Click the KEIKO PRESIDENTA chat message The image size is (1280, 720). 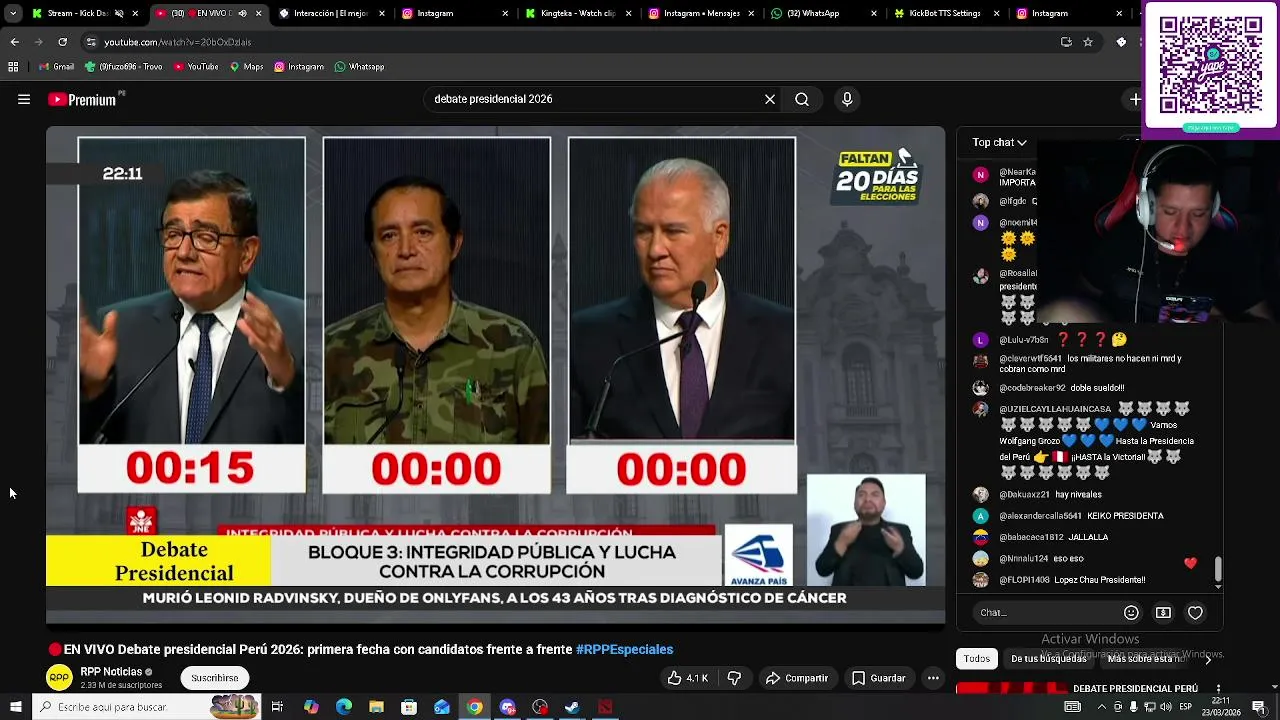click(1123, 516)
